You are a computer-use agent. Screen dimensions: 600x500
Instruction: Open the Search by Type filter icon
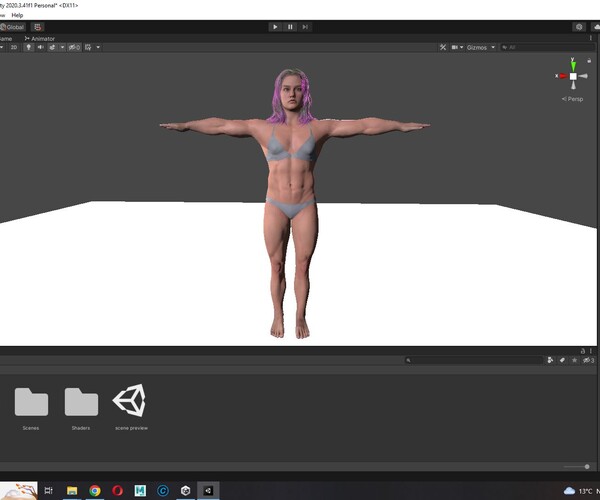[550, 360]
